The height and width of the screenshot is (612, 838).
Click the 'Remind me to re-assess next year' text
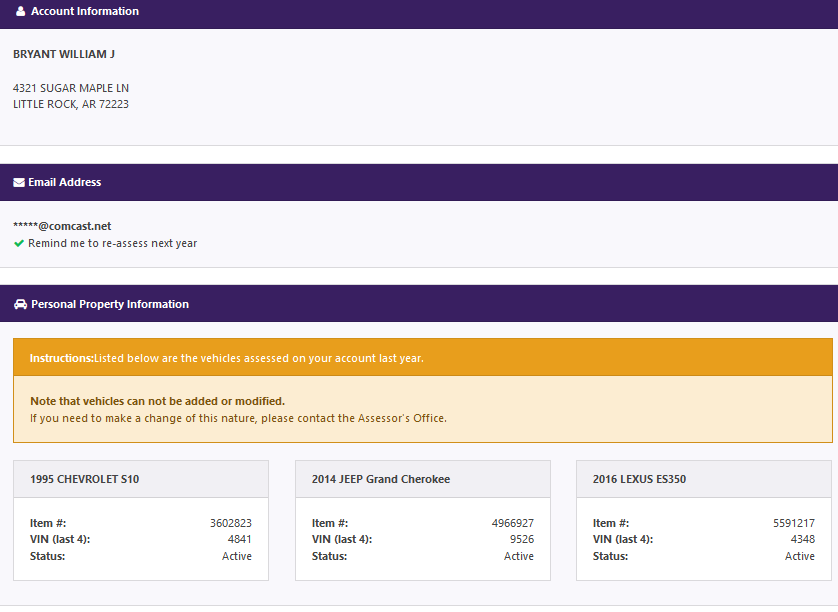(x=112, y=243)
